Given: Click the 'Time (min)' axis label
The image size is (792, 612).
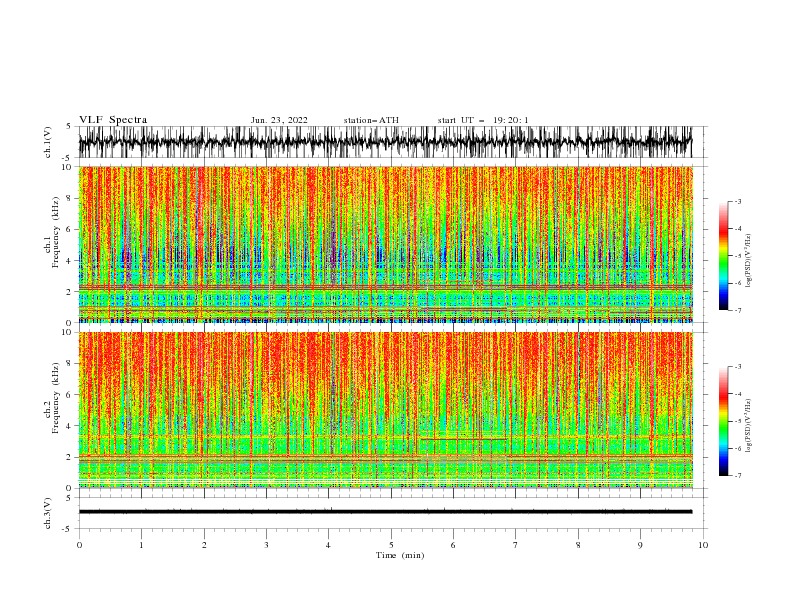Looking at the screenshot, I should tap(400, 555).
